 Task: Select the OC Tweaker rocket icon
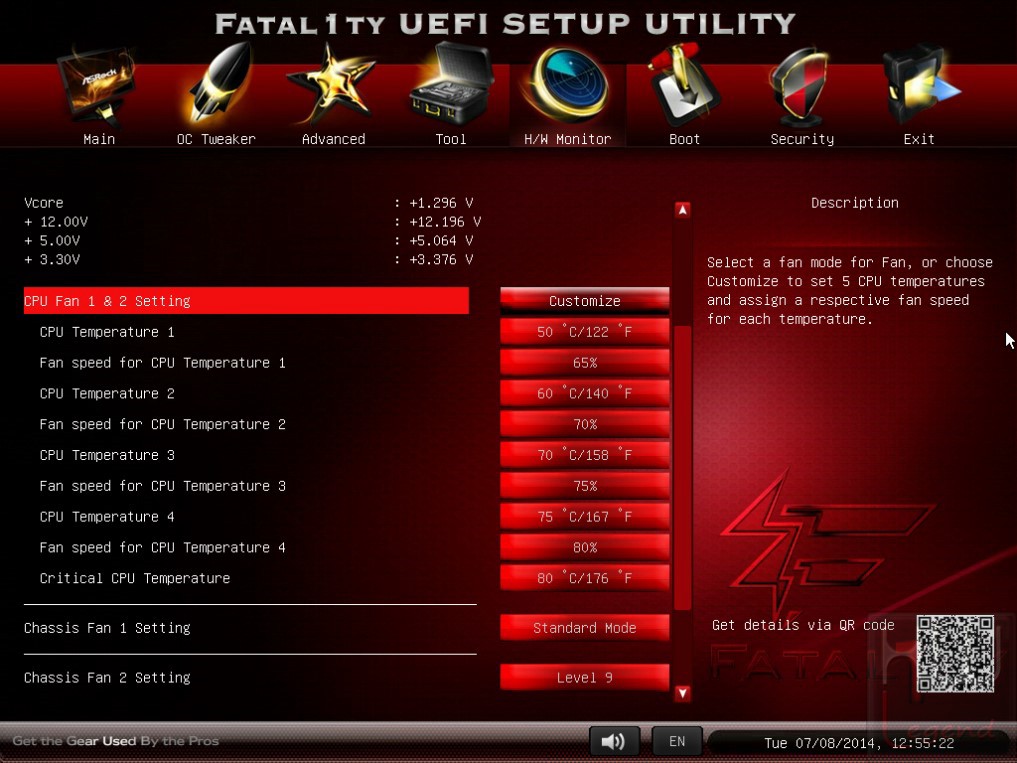click(219, 84)
